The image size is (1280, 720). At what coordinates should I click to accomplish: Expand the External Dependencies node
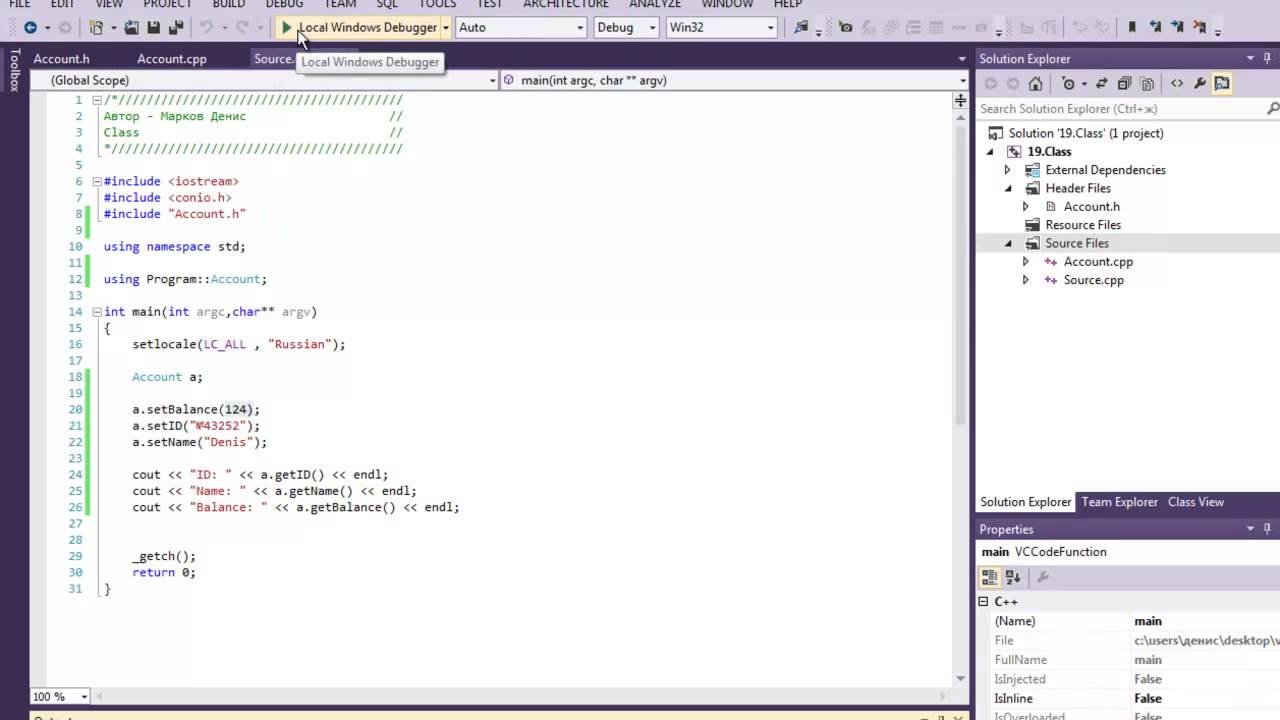click(x=1008, y=170)
